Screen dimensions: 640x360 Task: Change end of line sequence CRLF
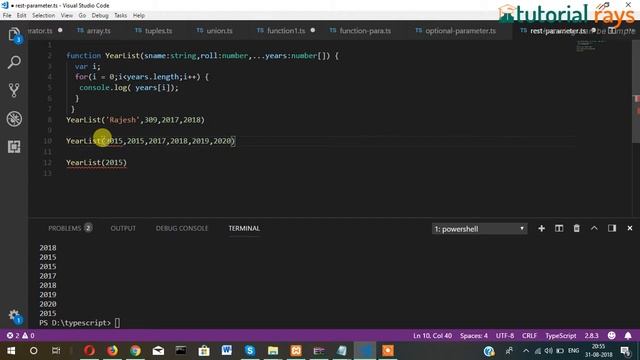(529, 336)
